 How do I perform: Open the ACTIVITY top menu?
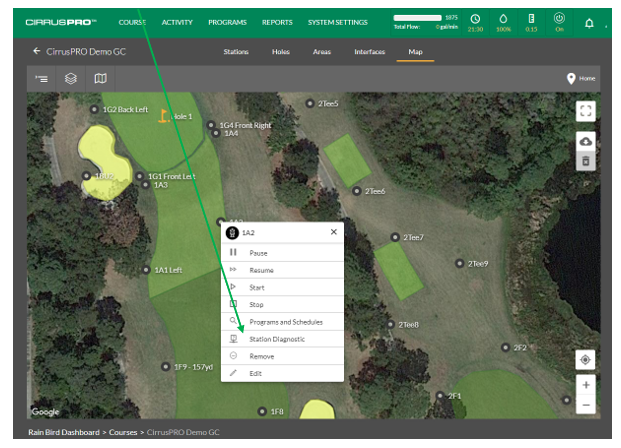point(177,23)
